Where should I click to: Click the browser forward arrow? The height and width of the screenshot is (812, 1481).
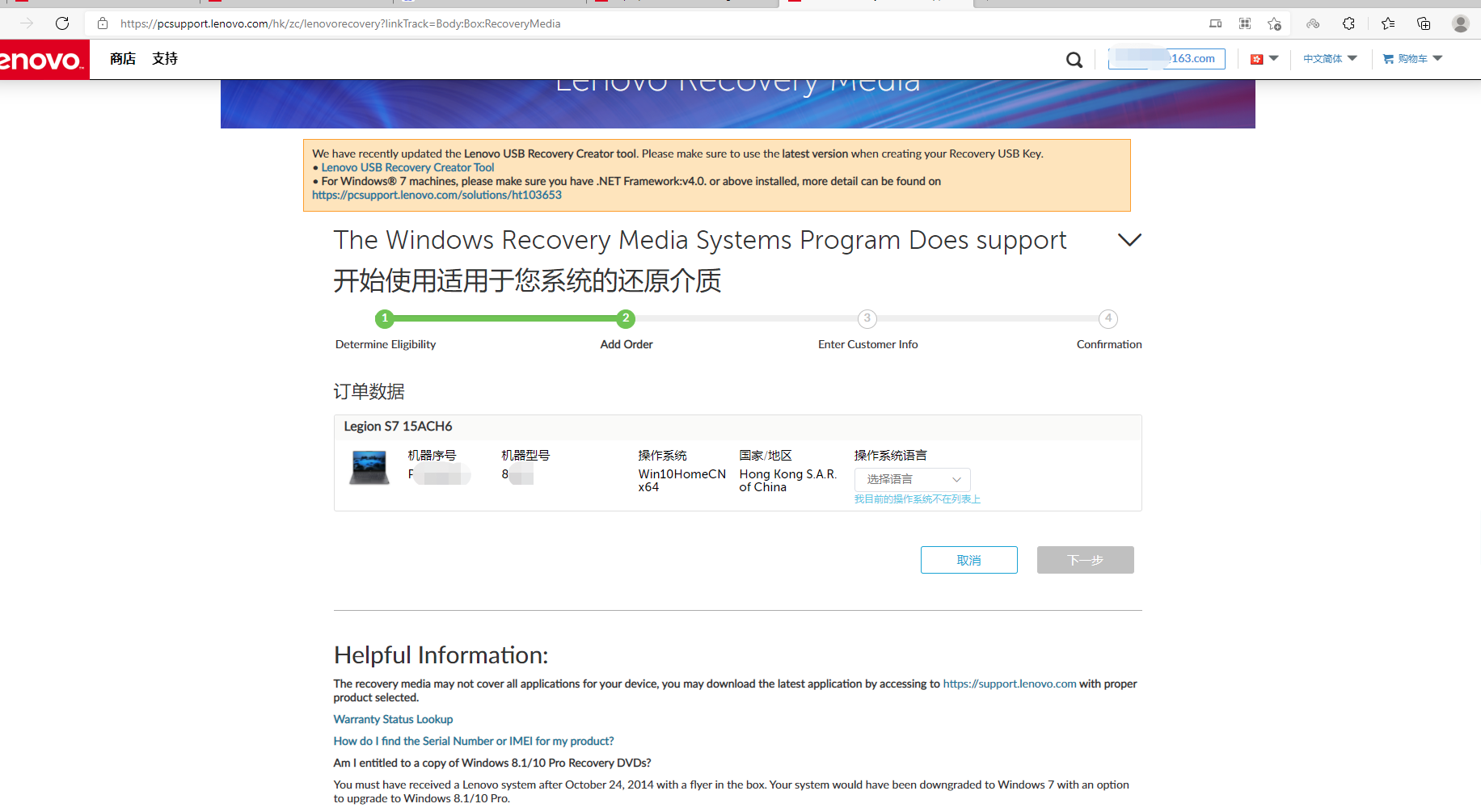pyautogui.click(x=27, y=23)
